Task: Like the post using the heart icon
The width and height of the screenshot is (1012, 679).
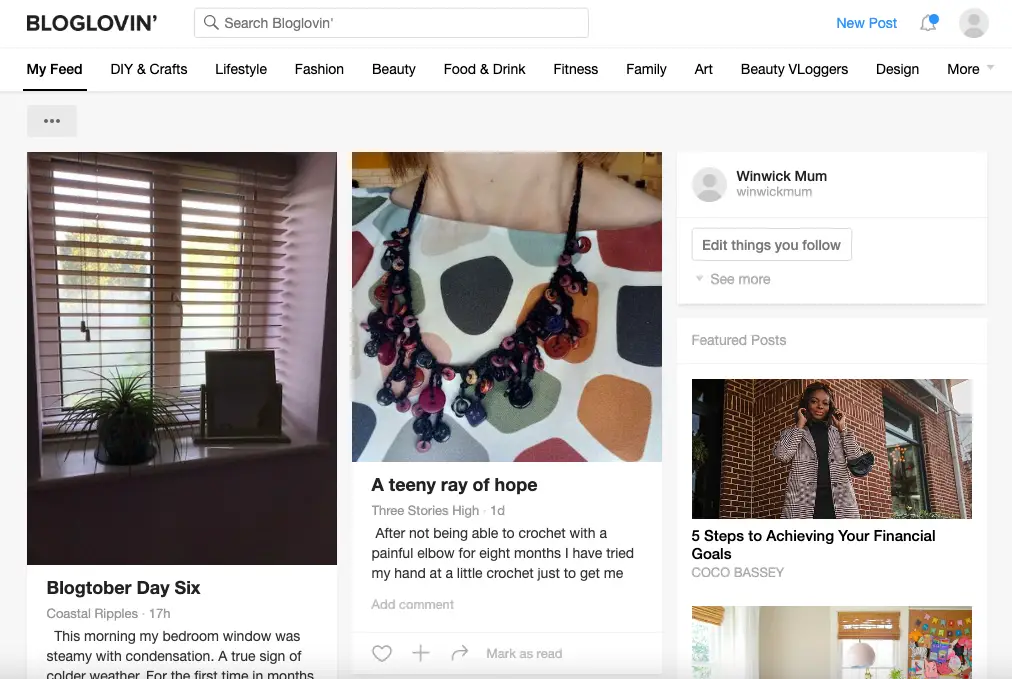Action: pos(381,653)
